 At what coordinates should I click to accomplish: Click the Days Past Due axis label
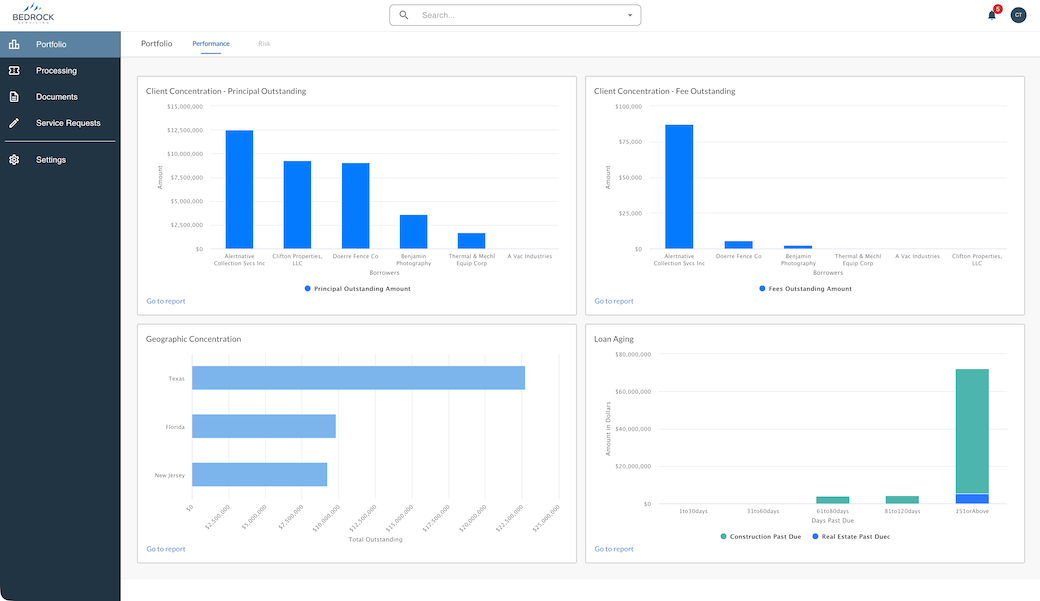point(832,521)
